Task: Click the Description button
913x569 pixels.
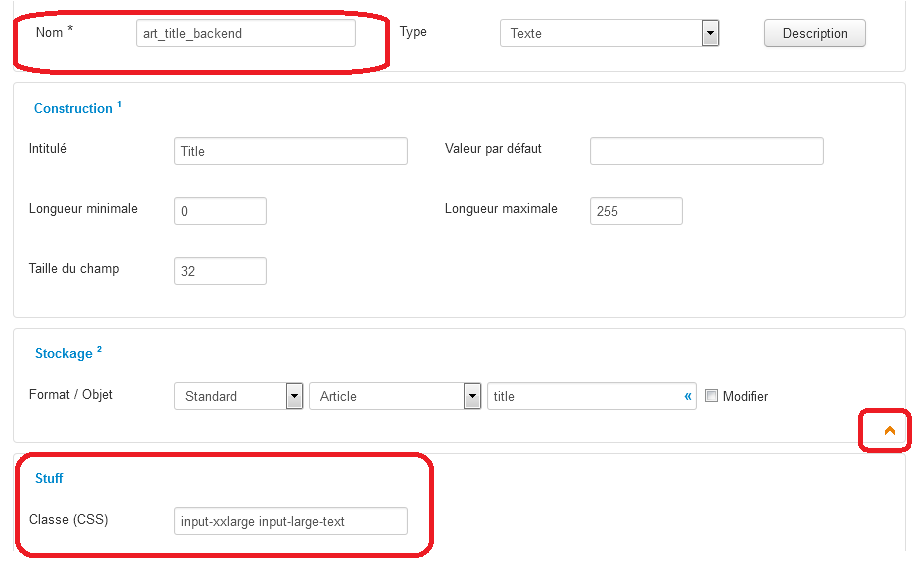Action: coord(815,33)
